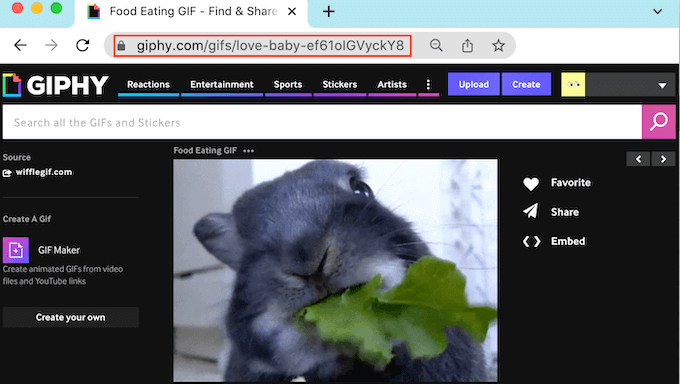The image size is (680, 384).
Task: Click the user avatar with eyes
Action: point(573,84)
